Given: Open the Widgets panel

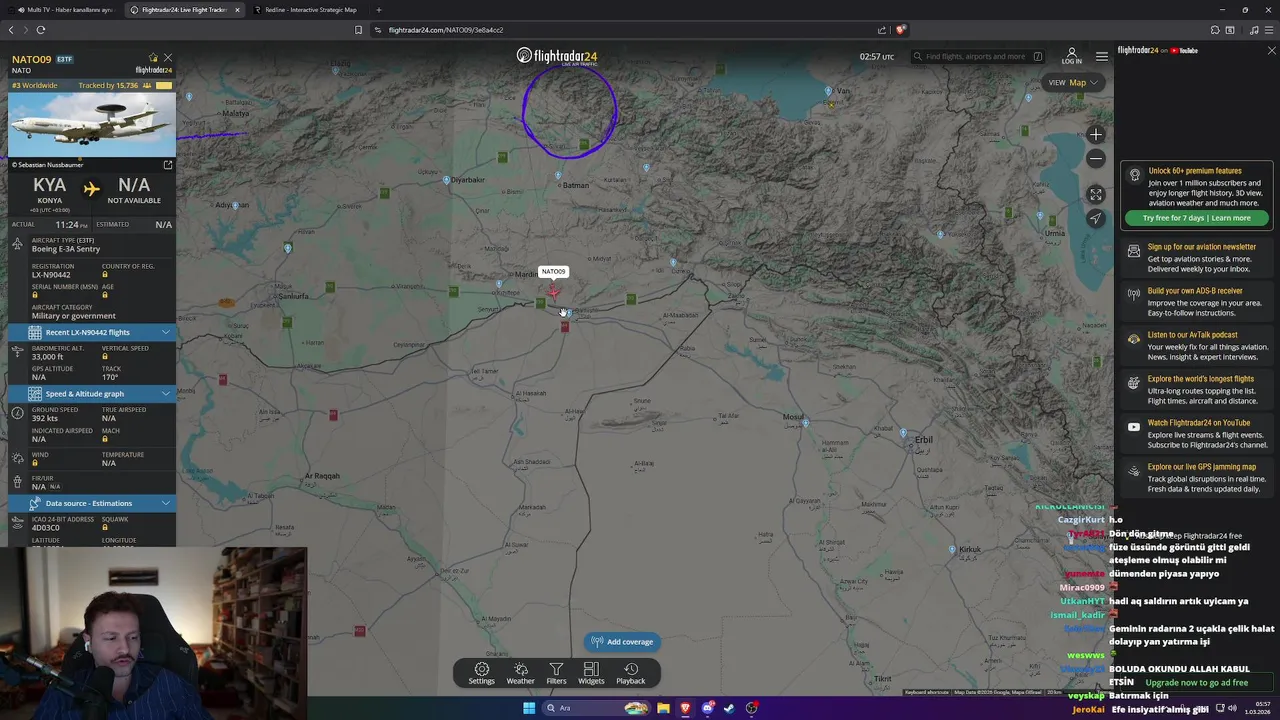Looking at the screenshot, I should coord(591,673).
